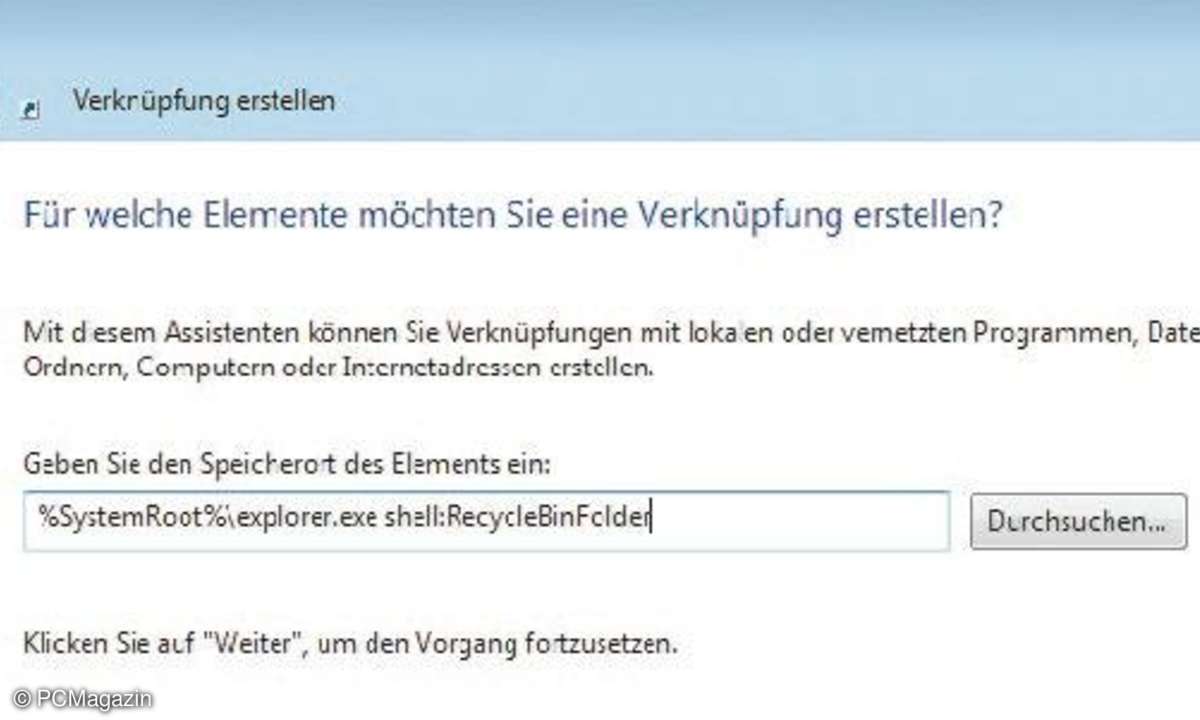
Task: Click the Mit diesem Assistenten description line
Action: [610, 332]
